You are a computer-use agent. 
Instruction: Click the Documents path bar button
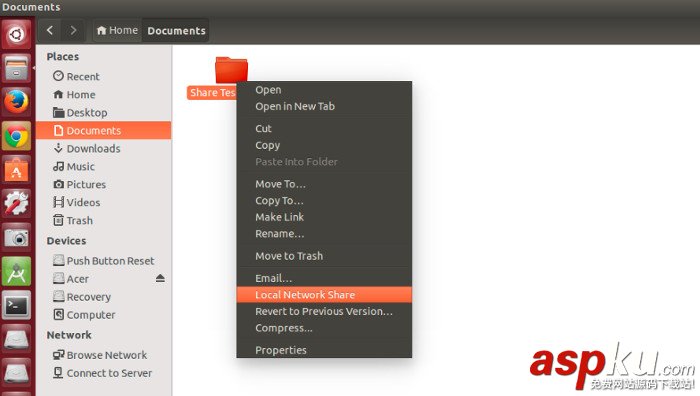(176, 30)
